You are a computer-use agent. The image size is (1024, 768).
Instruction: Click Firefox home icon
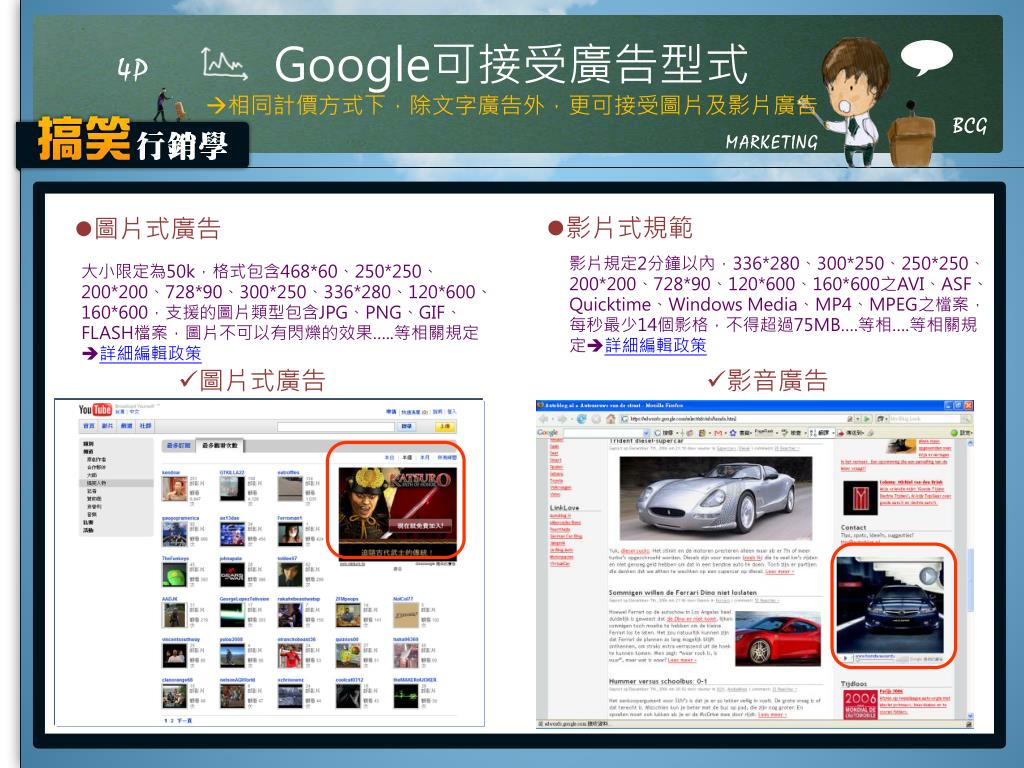(610, 419)
